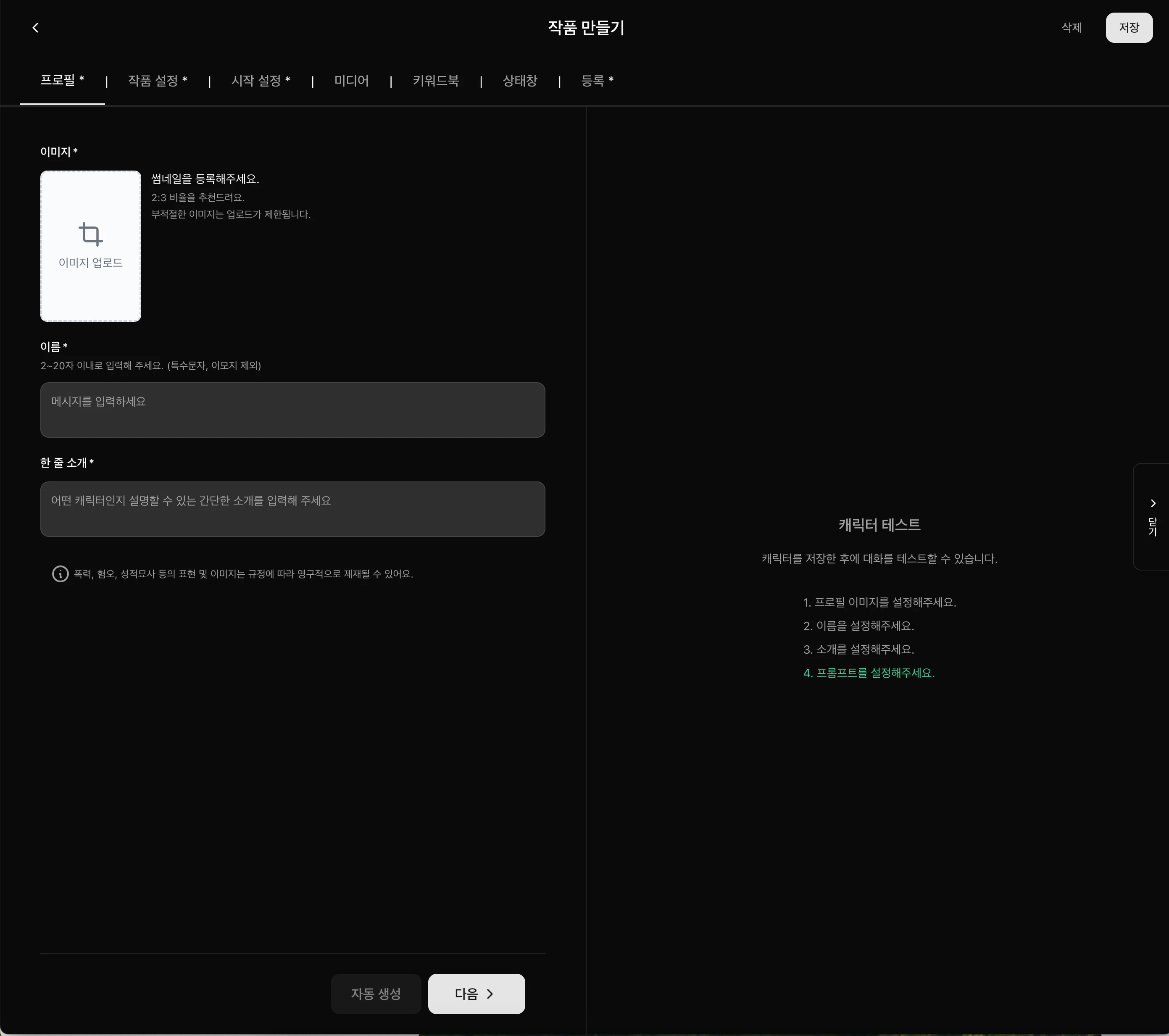Click the 저장 save button

point(1128,27)
